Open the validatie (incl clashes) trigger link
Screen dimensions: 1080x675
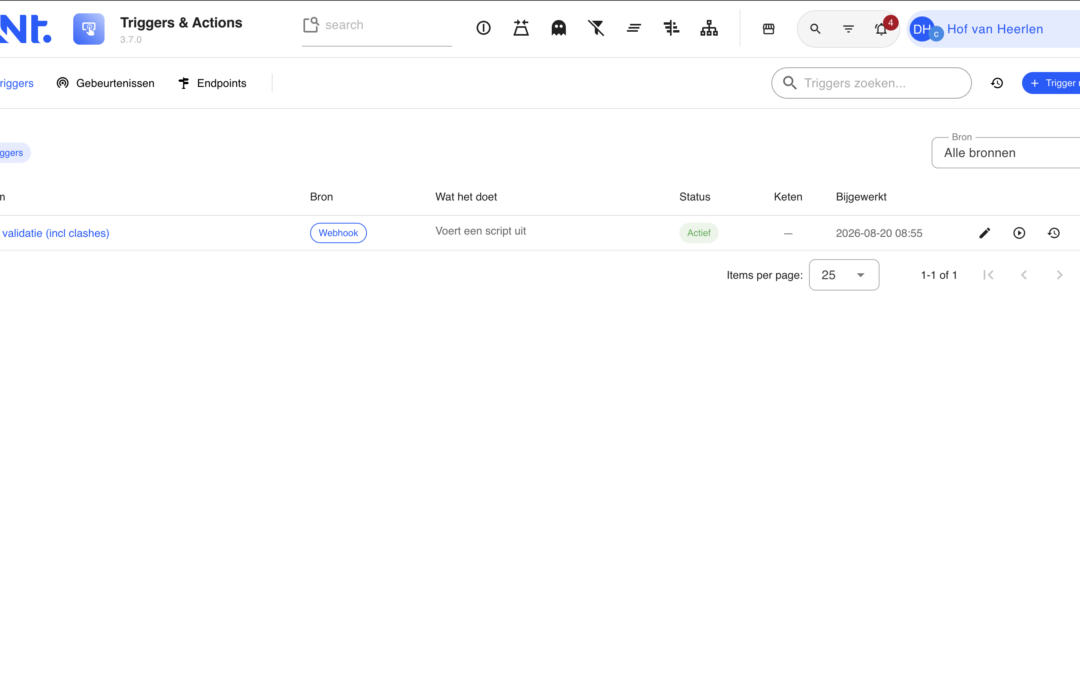(x=55, y=233)
